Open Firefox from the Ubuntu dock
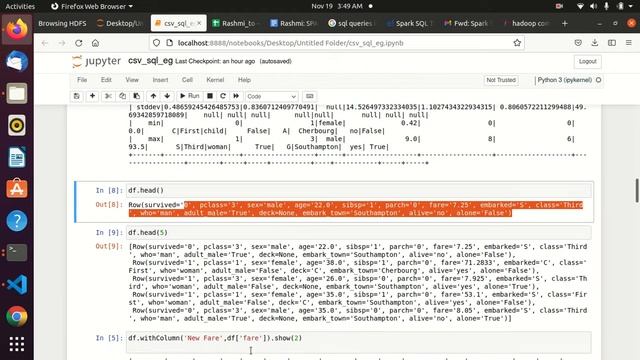 (x=17, y=29)
